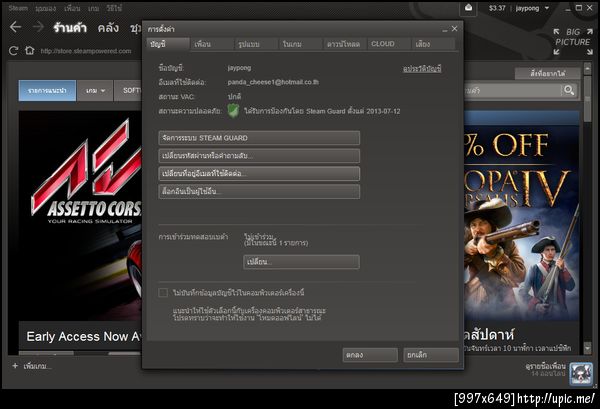The height and width of the screenshot is (409, 600).
Task: Switch to the CLOUD settings tab
Action: tap(389, 44)
